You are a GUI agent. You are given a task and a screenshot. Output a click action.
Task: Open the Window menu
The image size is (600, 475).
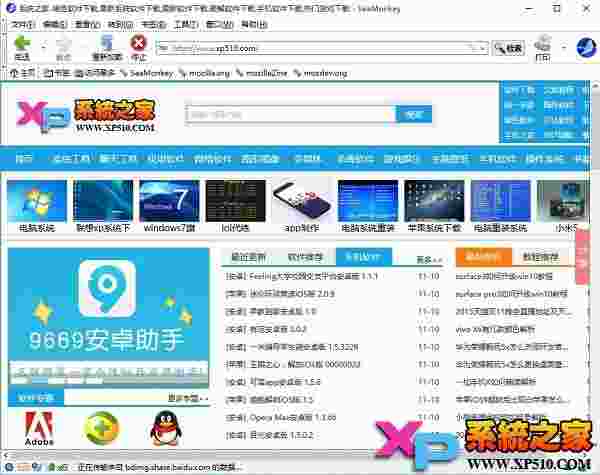[219, 25]
